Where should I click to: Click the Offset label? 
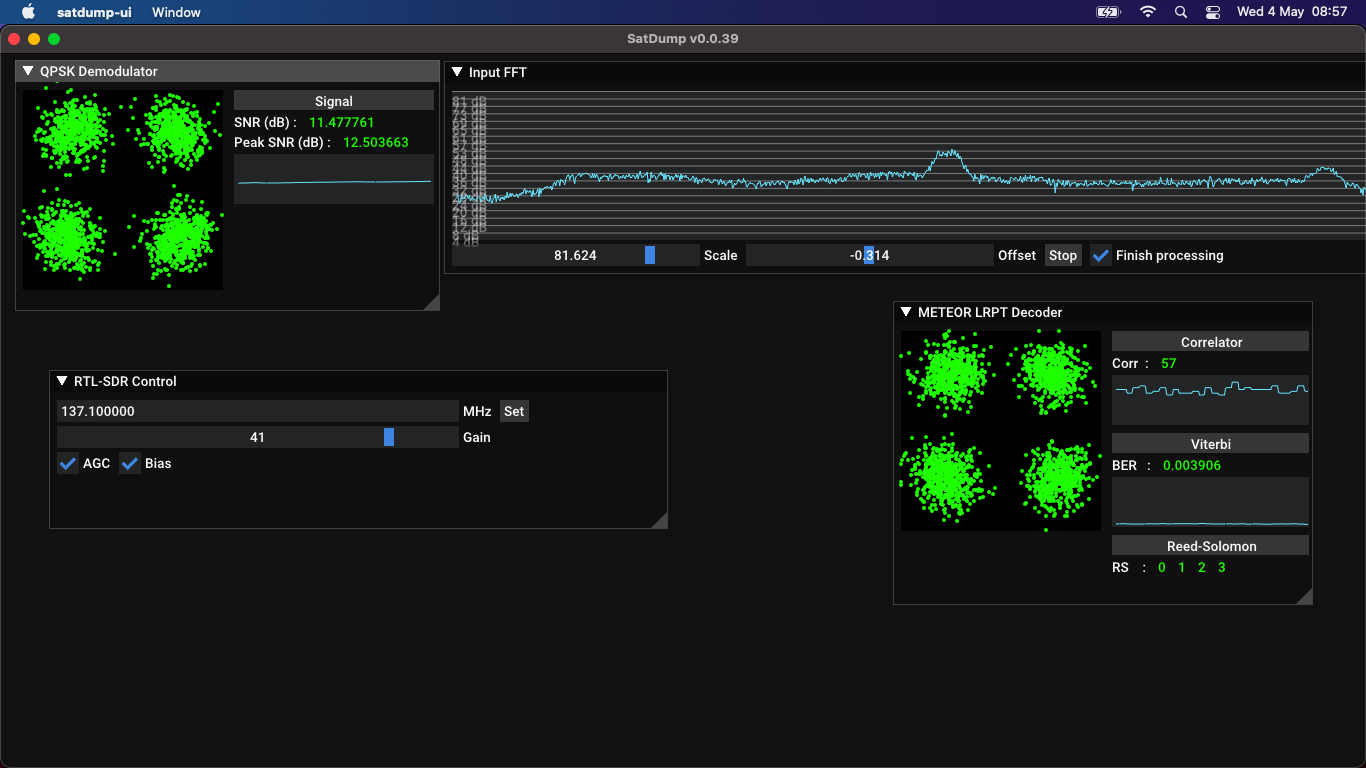click(x=1017, y=255)
